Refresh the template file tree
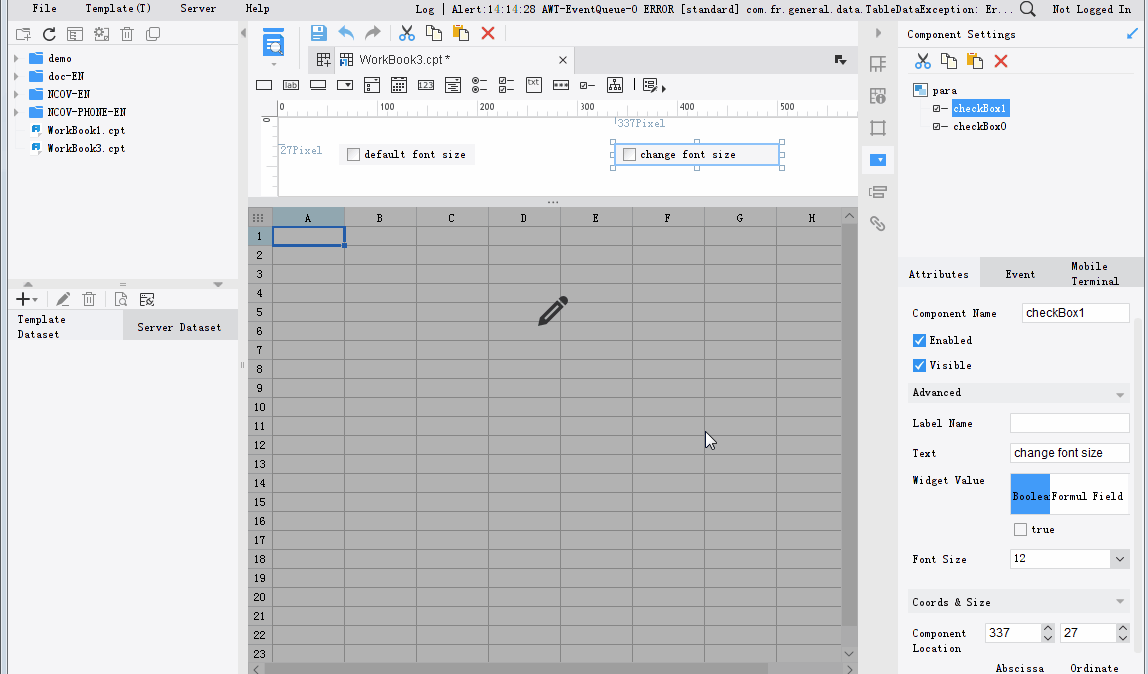 [48, 32]
